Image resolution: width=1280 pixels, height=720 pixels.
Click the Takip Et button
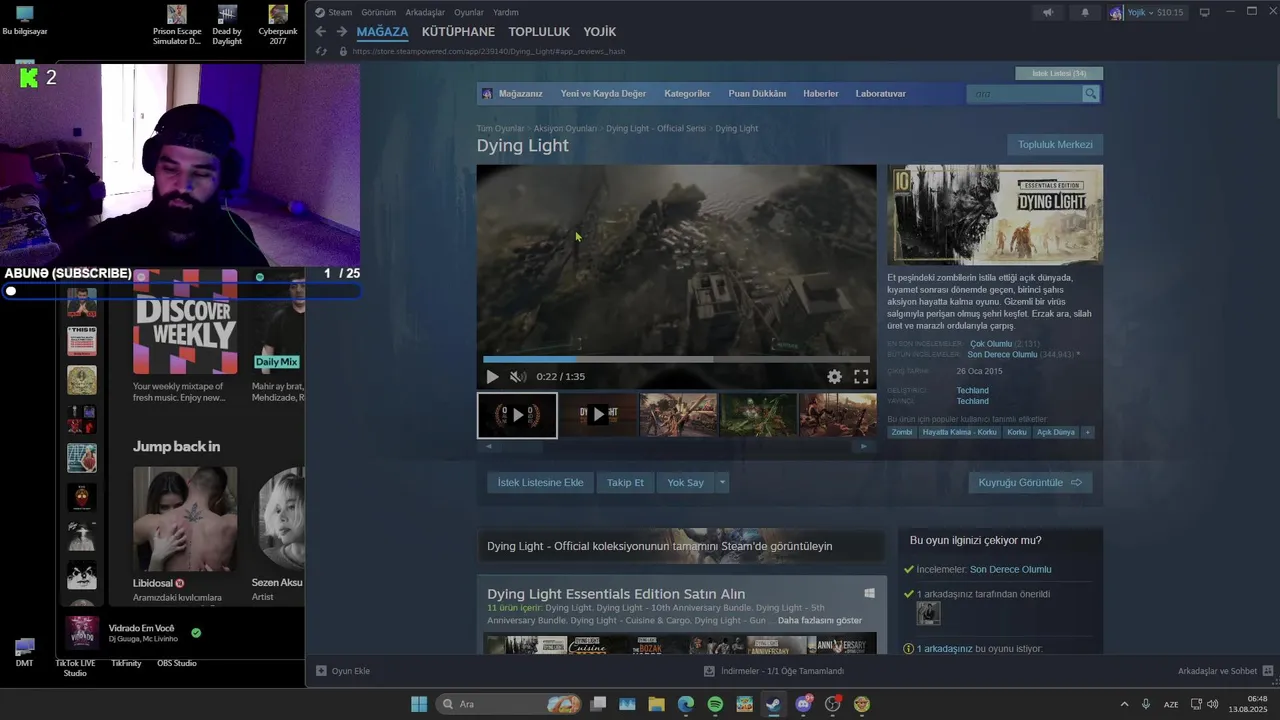[x=625, y=482]
